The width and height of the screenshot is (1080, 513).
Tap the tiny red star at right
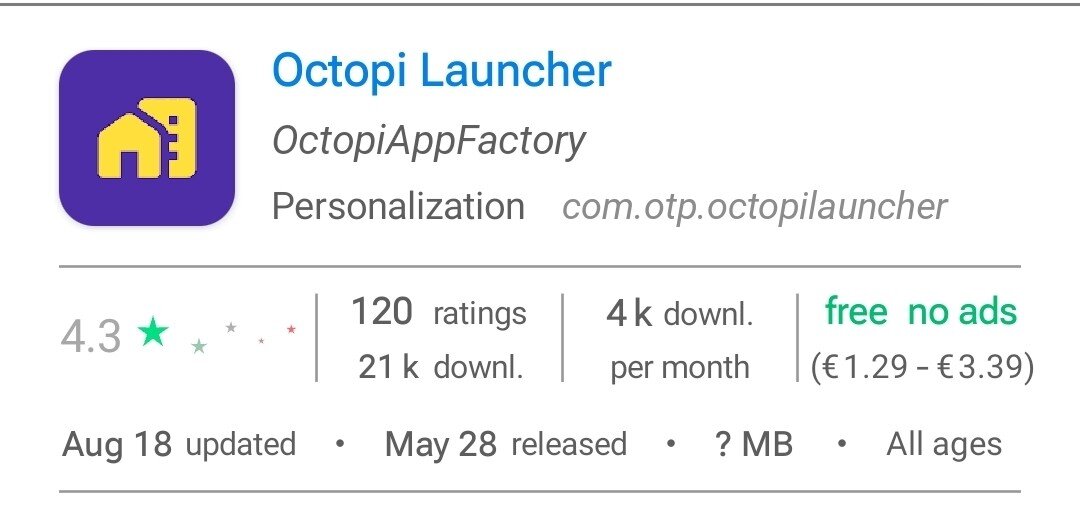pyautogui.click(x=291, y=328)
